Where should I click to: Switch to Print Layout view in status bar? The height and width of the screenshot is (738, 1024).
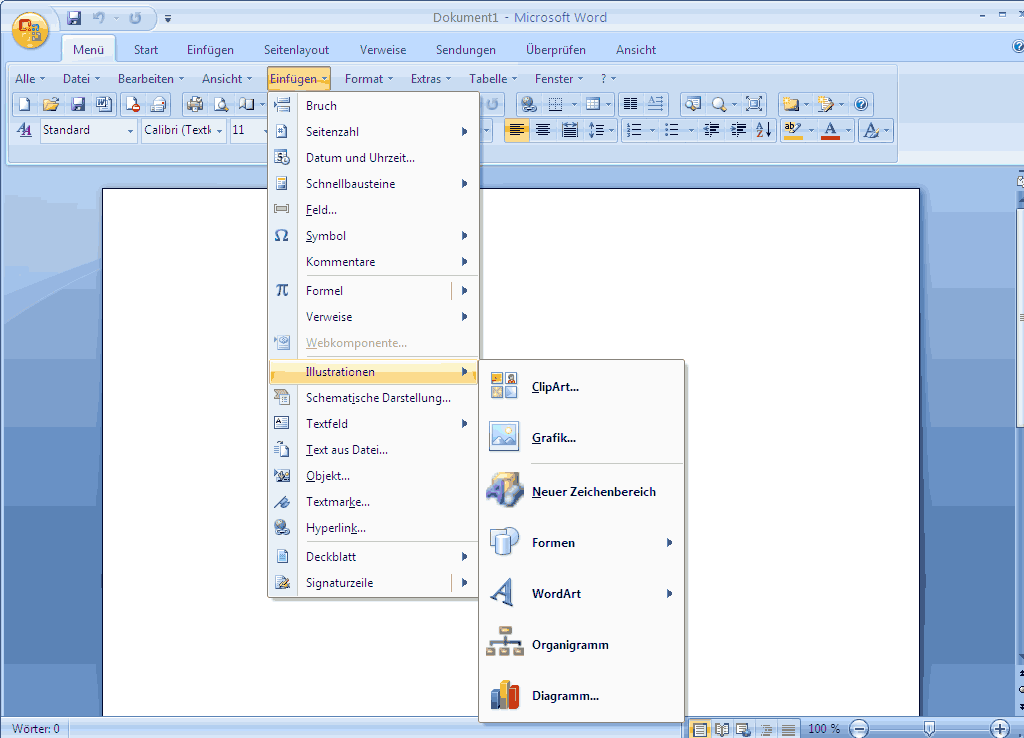[x=699, y=729]
